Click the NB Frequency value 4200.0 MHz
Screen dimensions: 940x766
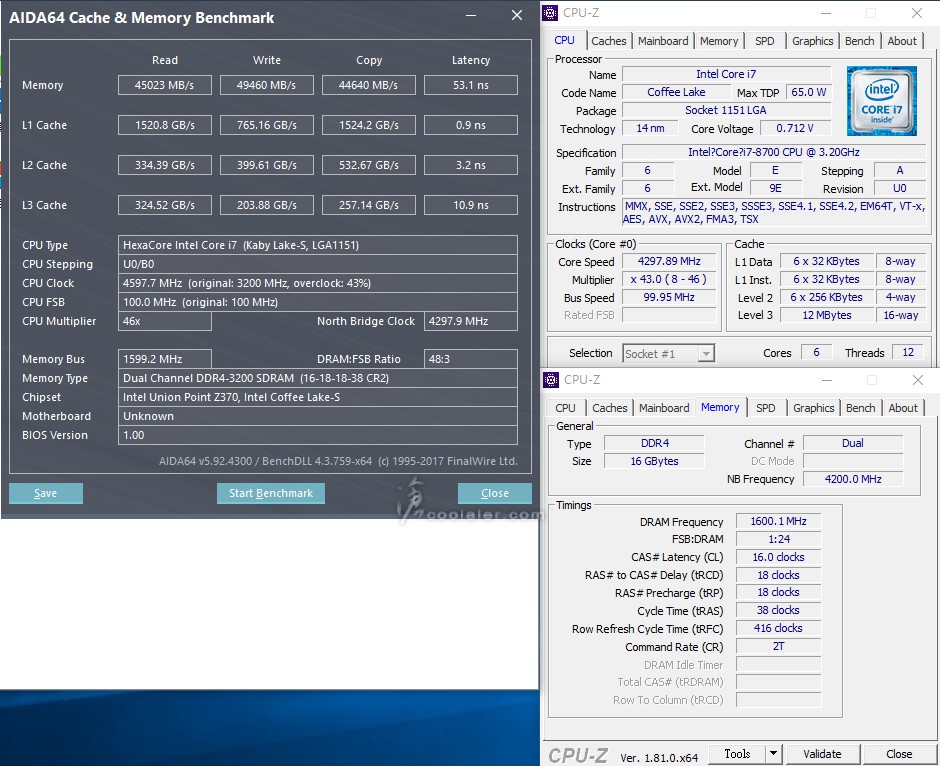point(852,479)
